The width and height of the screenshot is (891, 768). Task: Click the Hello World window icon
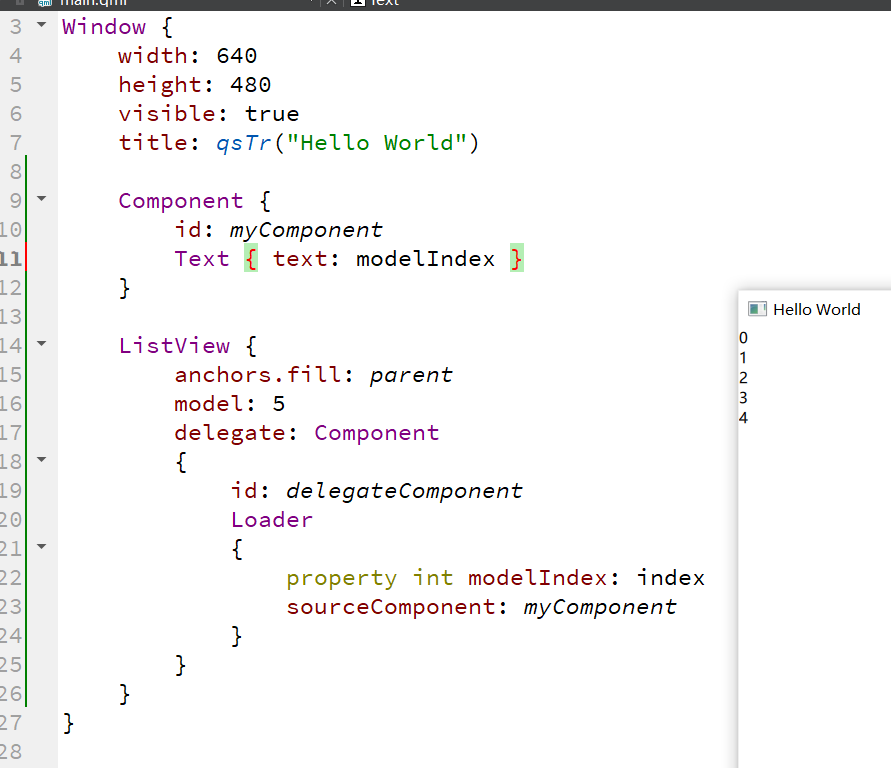point(757,309)
